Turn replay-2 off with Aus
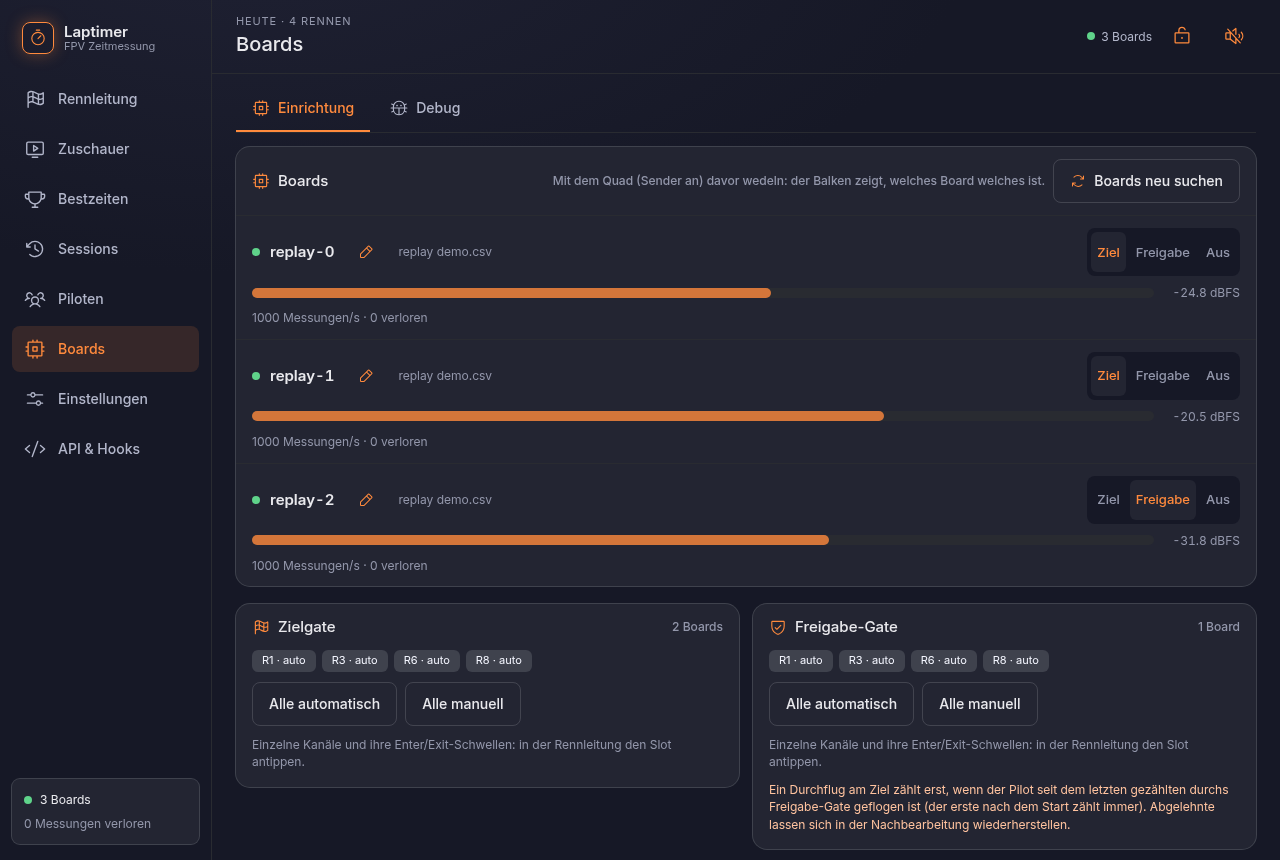This screenshot has height=860, width=1280. point(1218,500)
